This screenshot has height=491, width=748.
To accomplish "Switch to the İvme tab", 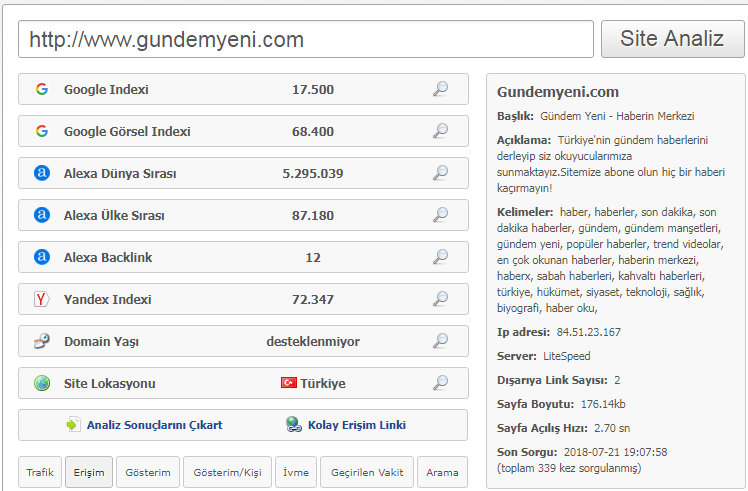I will click(x=296, y=472).
